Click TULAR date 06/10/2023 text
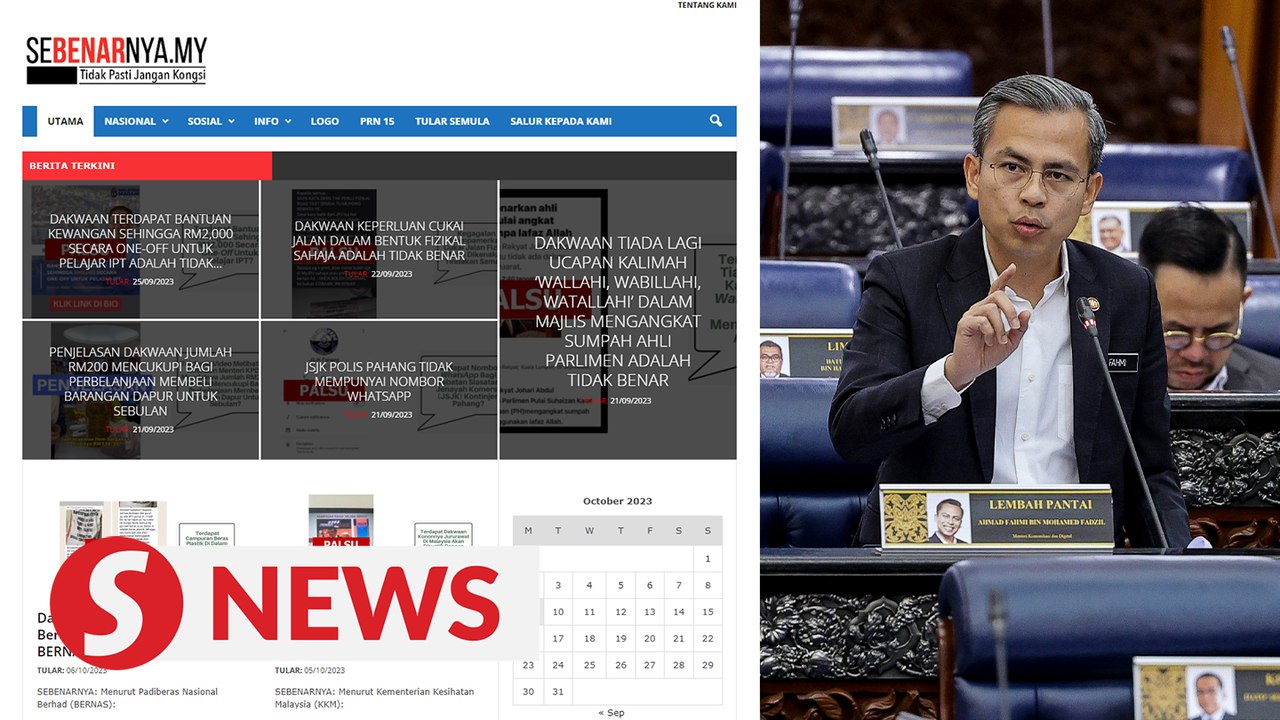This screenshot has height=720, width=1280. [x=87, y=670]
